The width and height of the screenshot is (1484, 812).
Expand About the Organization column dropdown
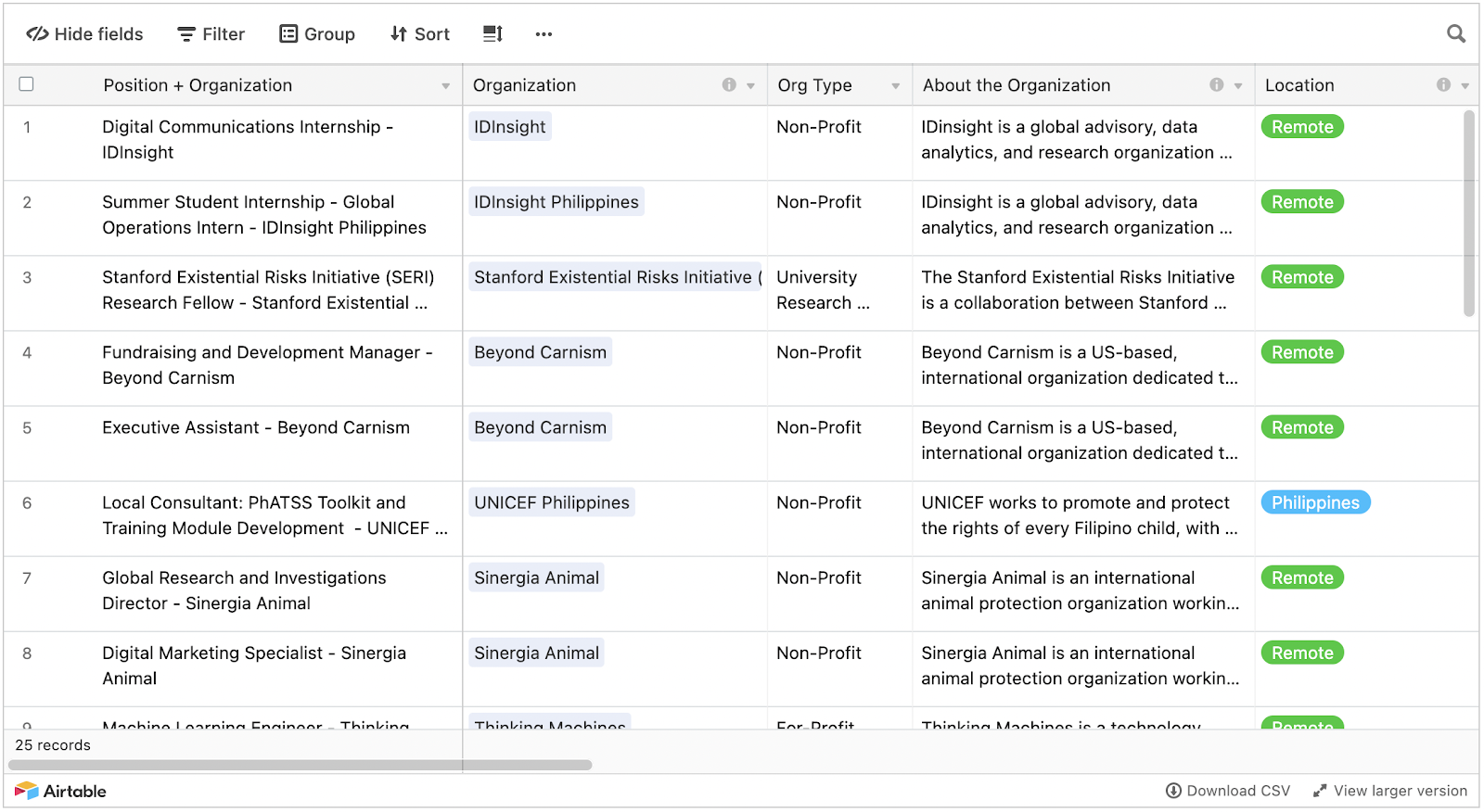(1238, 86)
